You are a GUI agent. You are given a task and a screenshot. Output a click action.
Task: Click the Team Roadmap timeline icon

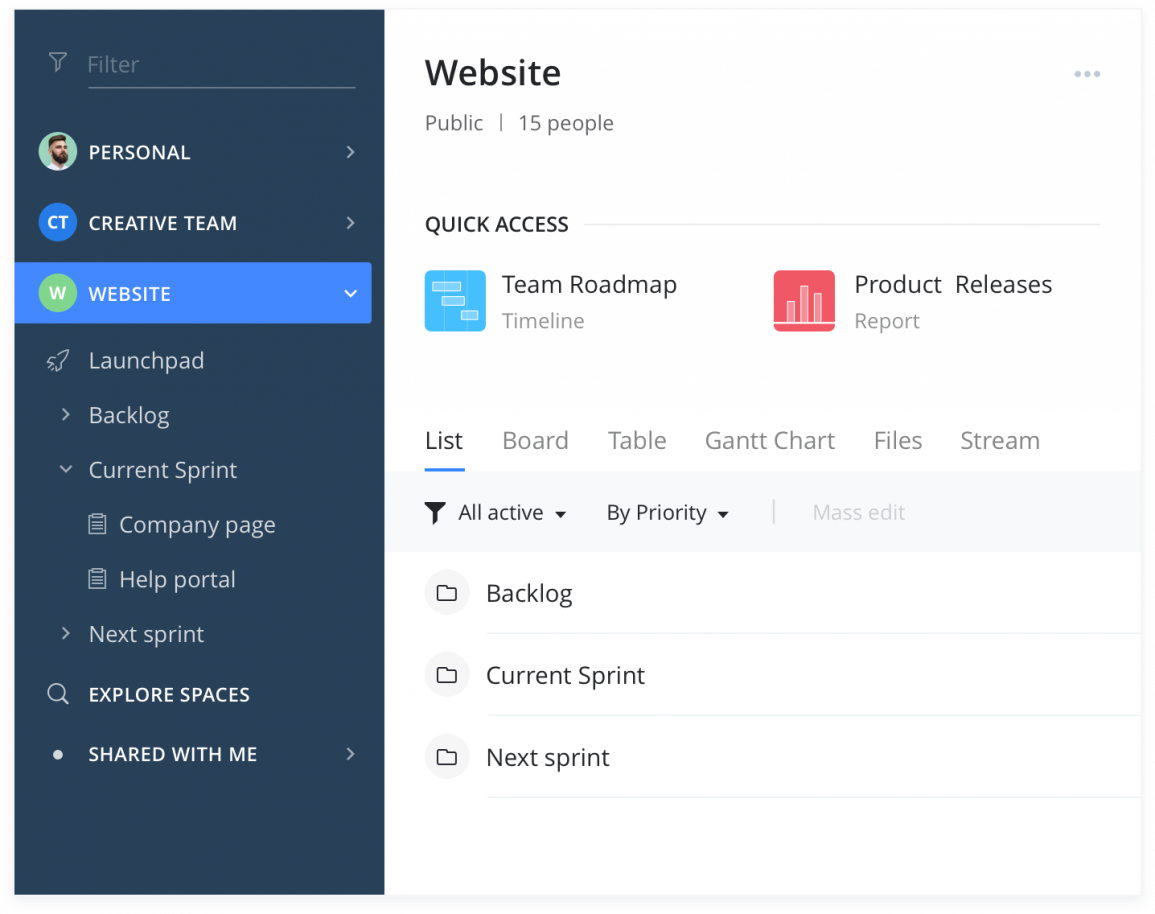click(455, 301)
